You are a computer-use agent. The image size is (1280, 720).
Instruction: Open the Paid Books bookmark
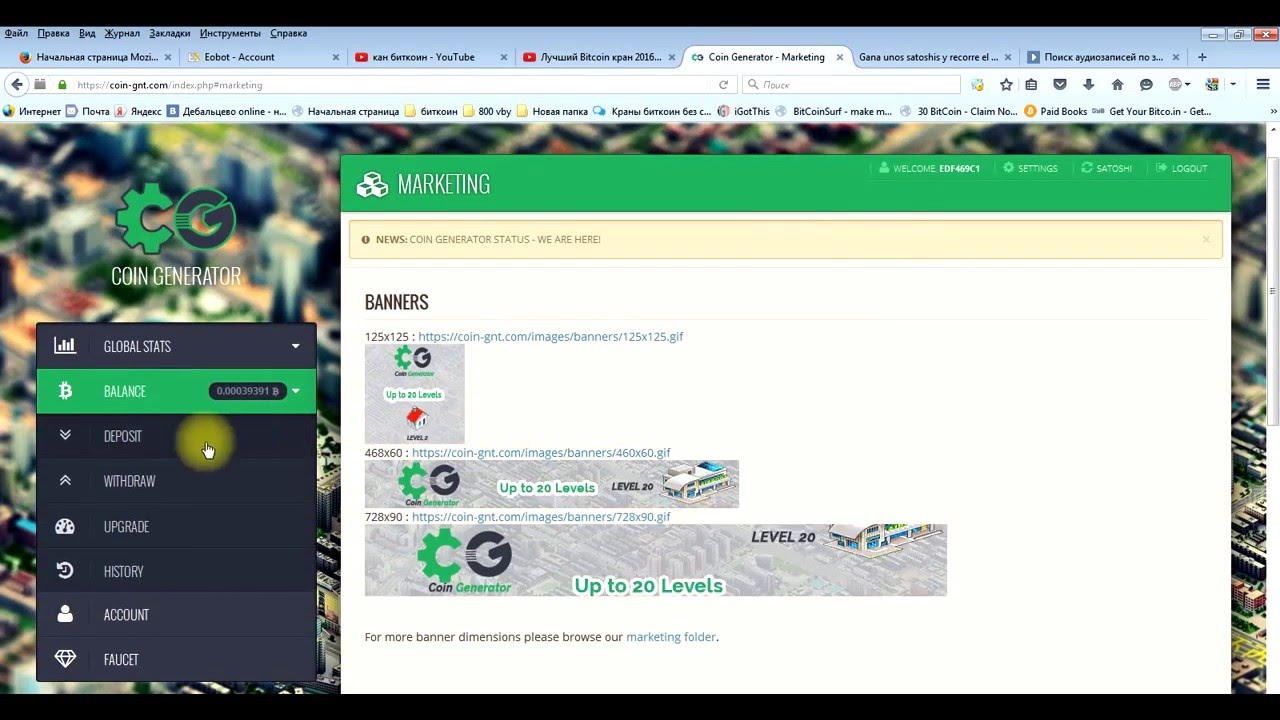[1055, 111]
